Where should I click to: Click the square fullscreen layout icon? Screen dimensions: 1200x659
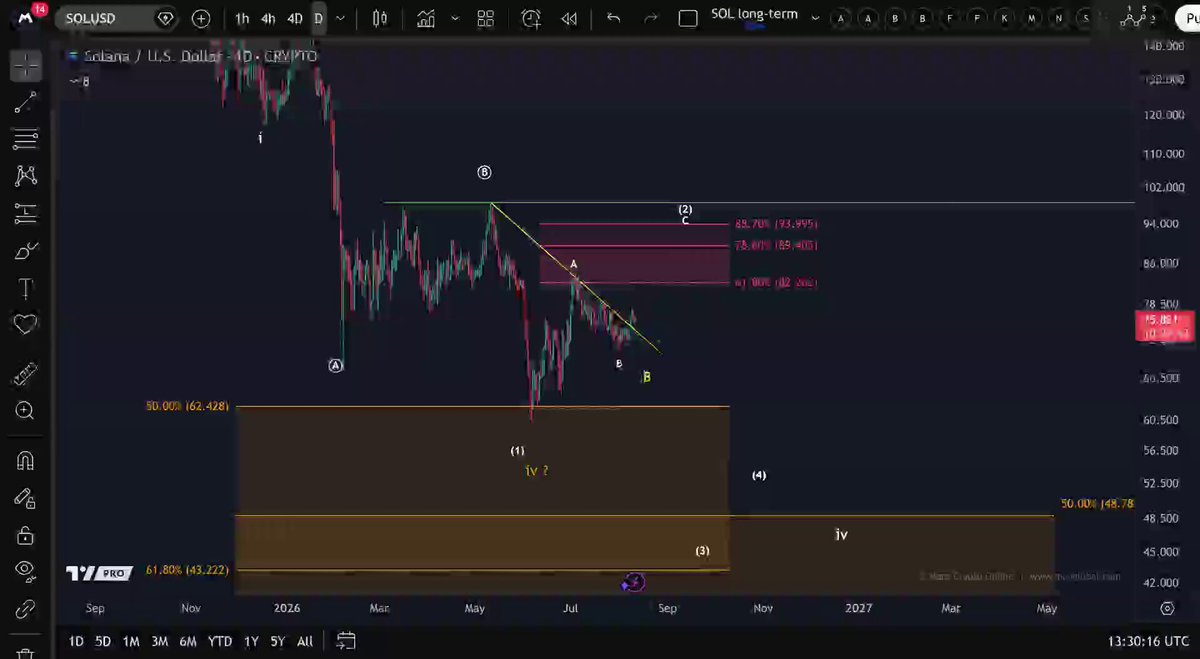688,18
